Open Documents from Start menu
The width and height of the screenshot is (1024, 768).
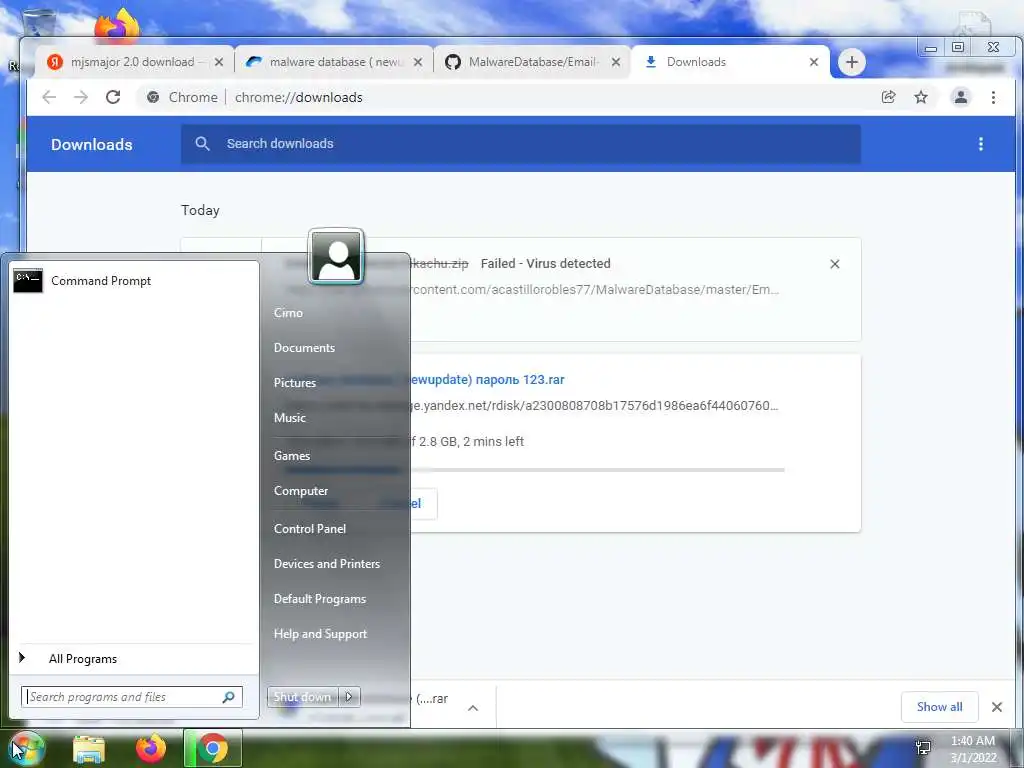pyautogui.click(x=304, y=348)
